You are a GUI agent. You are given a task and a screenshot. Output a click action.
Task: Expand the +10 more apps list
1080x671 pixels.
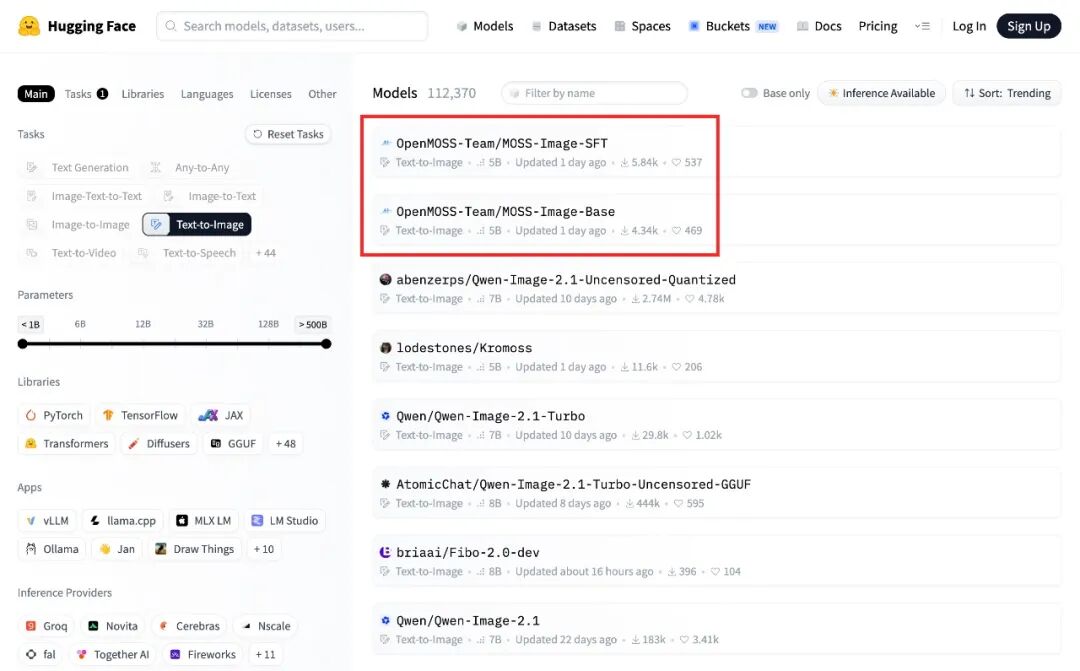pos(264,549)
